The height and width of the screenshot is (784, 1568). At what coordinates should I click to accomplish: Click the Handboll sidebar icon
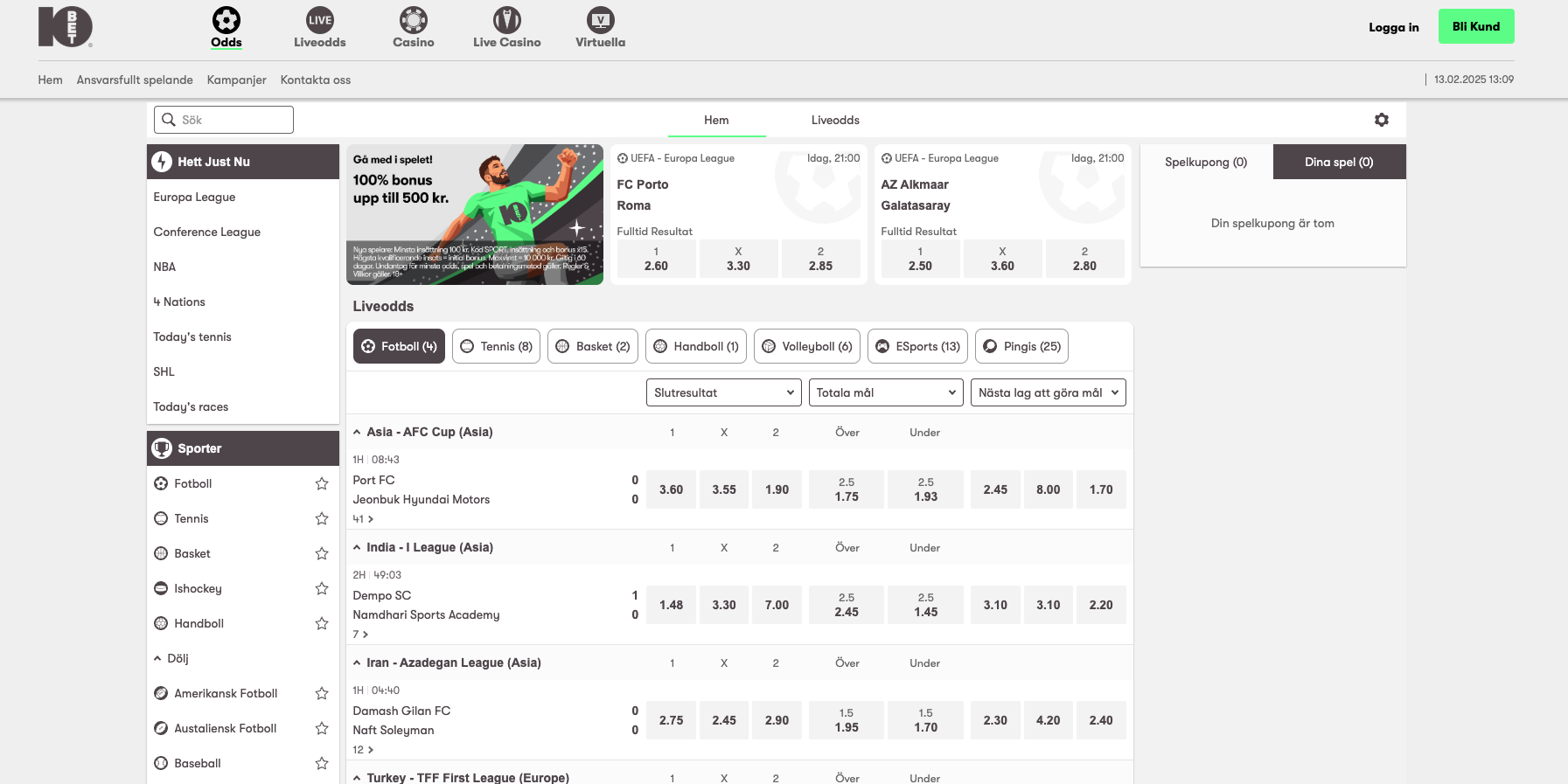161,623
